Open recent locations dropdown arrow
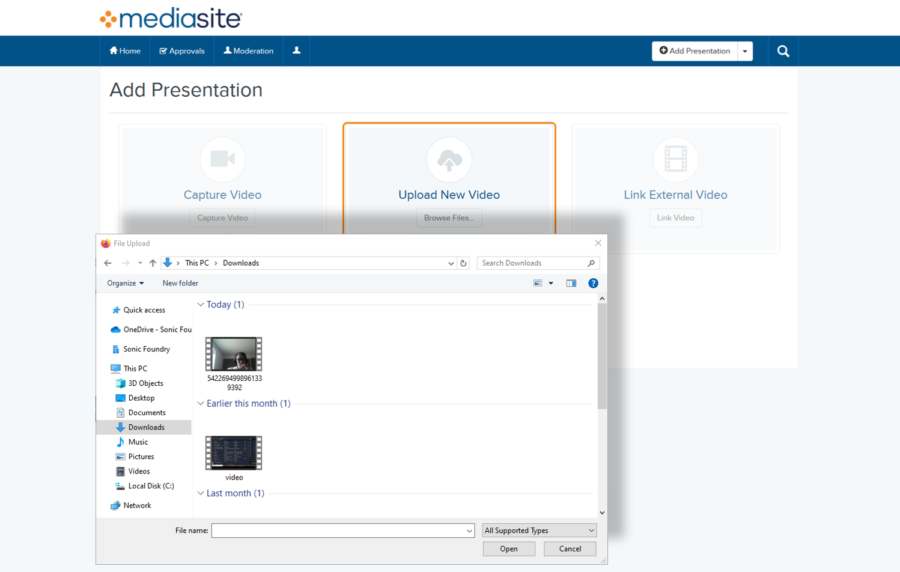Screen dimensions: 900x572 (139, 263)
